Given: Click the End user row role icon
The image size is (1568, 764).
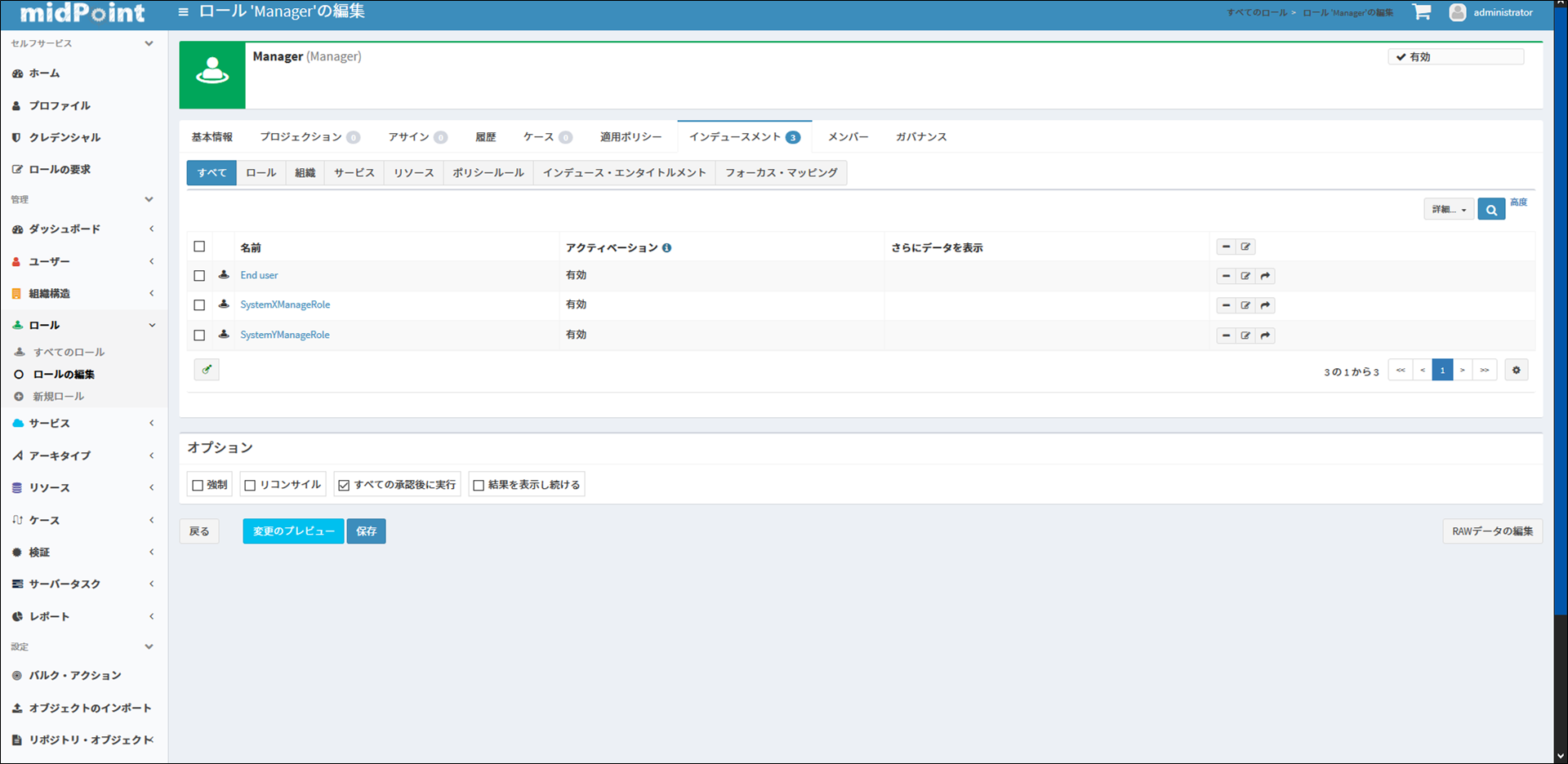Looking at the screenshot, I should pyautogui.click(x=224, y=275).
